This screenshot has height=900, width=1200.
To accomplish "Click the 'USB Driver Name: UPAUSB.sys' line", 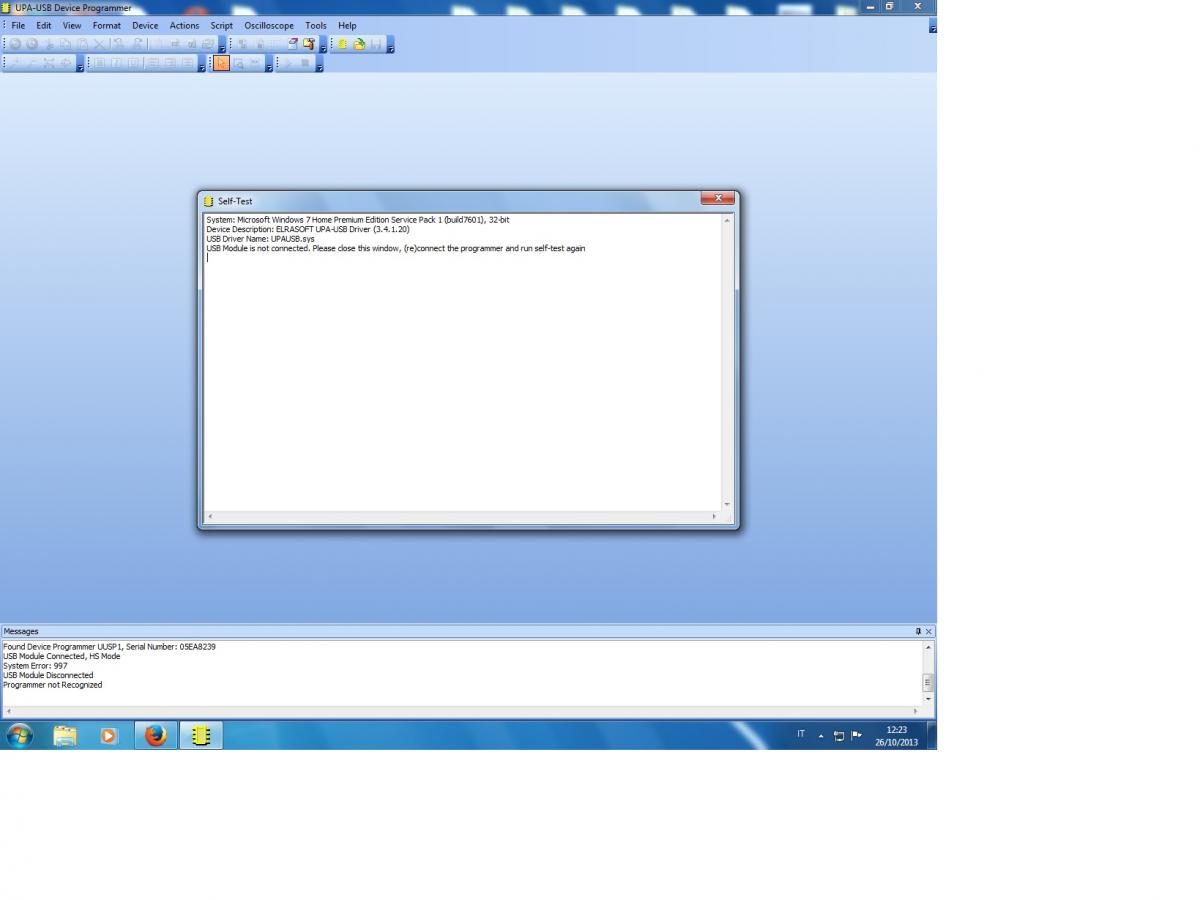I will [x=260, y=239].
